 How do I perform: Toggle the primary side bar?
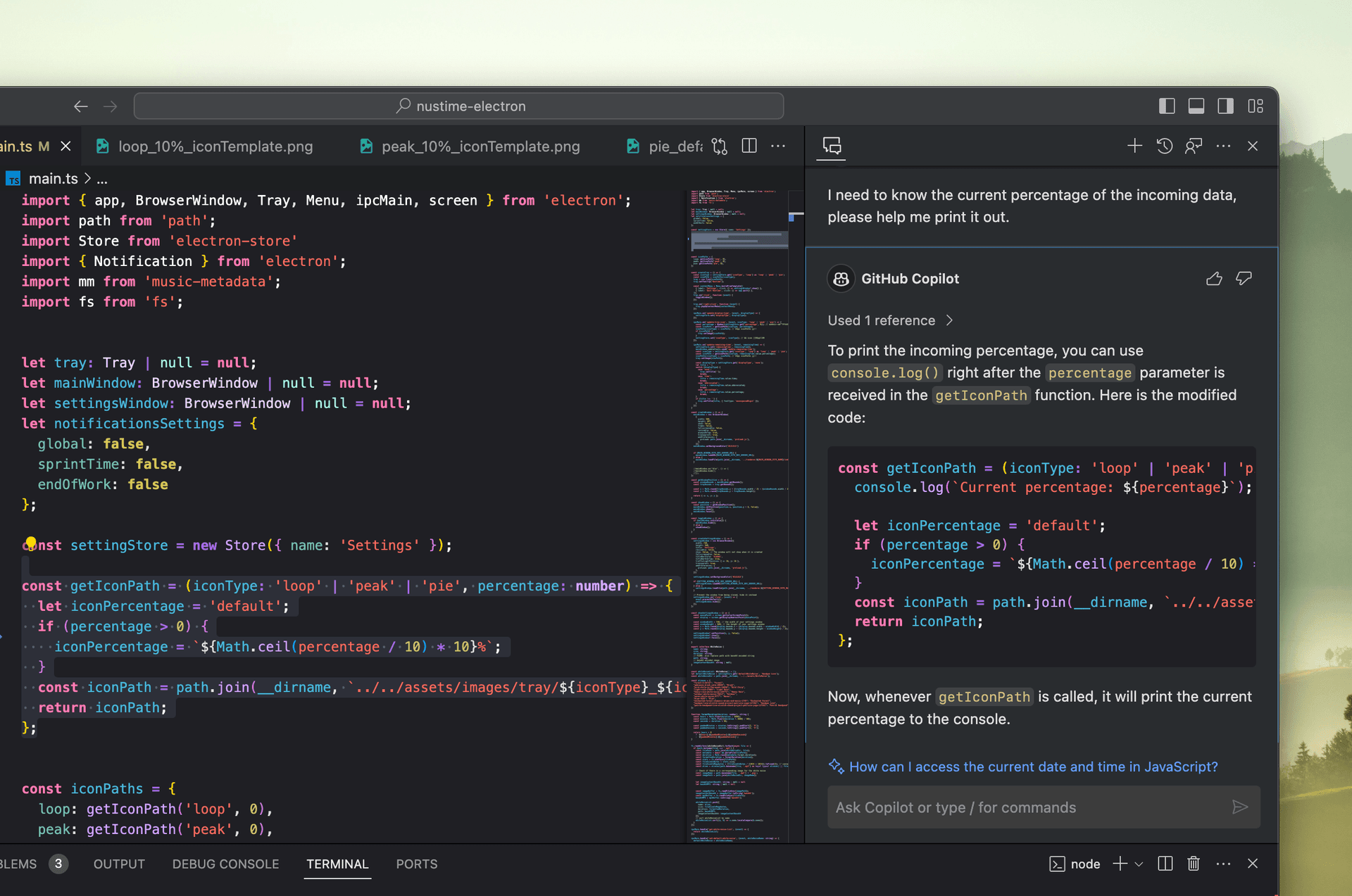[1167, 106]
